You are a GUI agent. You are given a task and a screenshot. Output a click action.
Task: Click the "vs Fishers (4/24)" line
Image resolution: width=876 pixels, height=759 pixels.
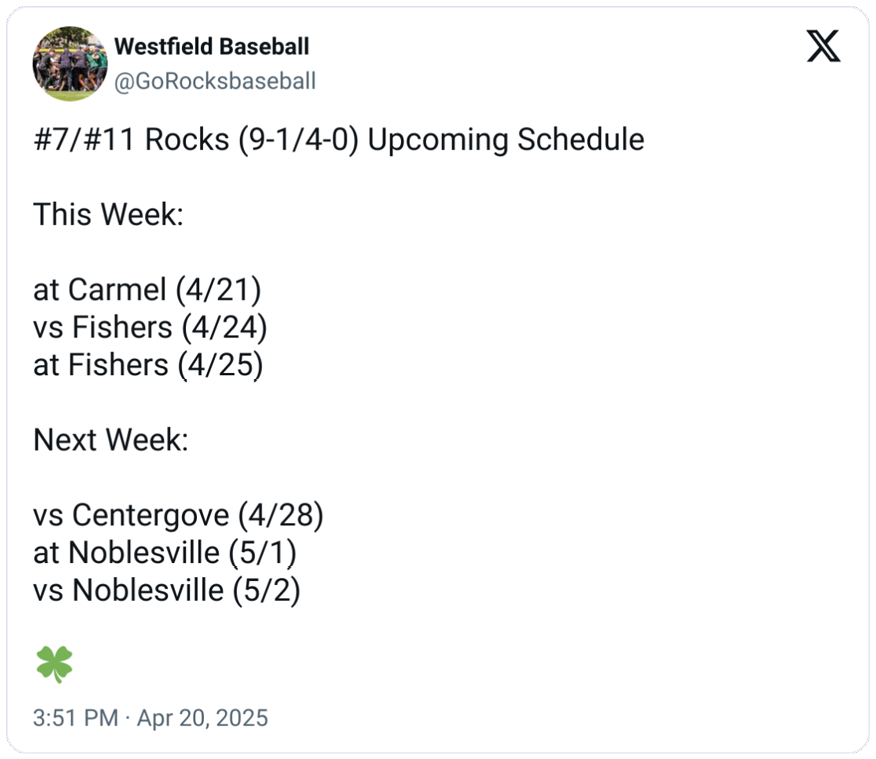[150, 327]
